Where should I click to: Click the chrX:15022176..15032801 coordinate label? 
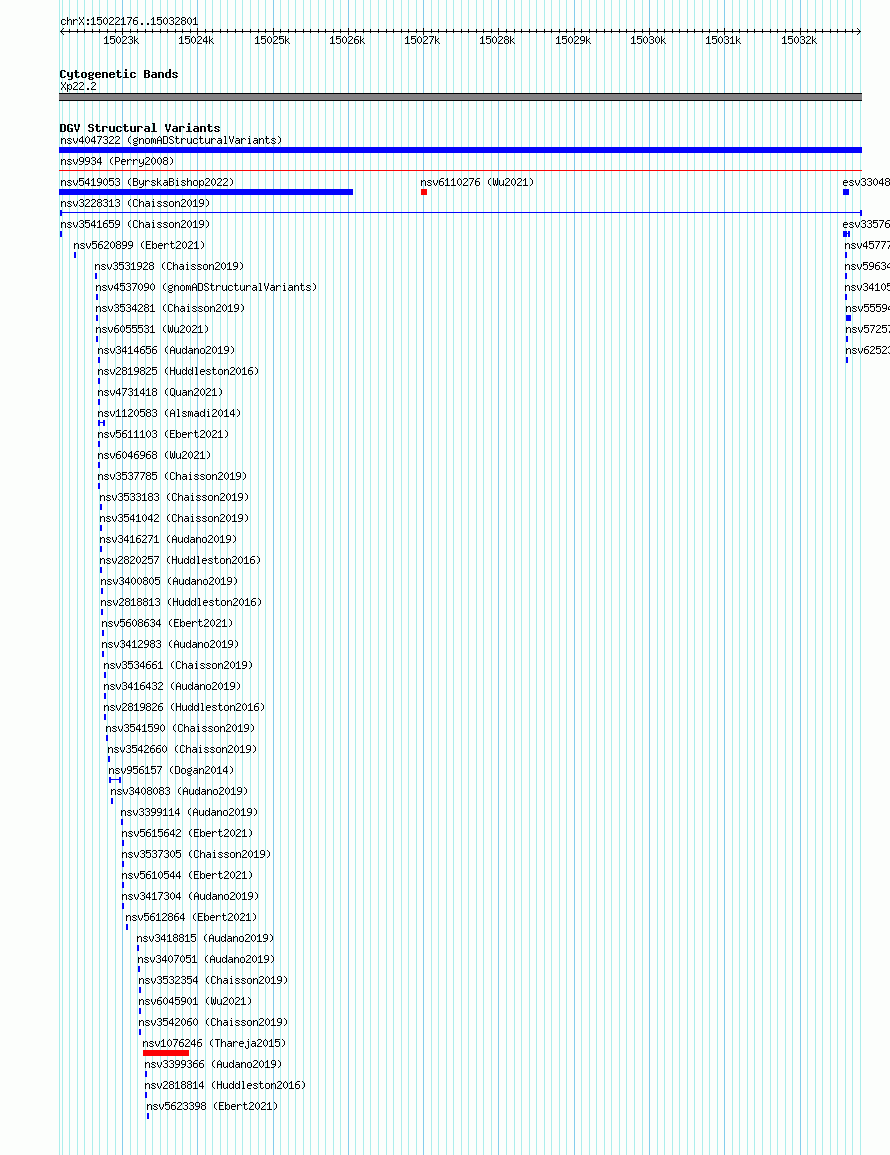pos(129,21)
